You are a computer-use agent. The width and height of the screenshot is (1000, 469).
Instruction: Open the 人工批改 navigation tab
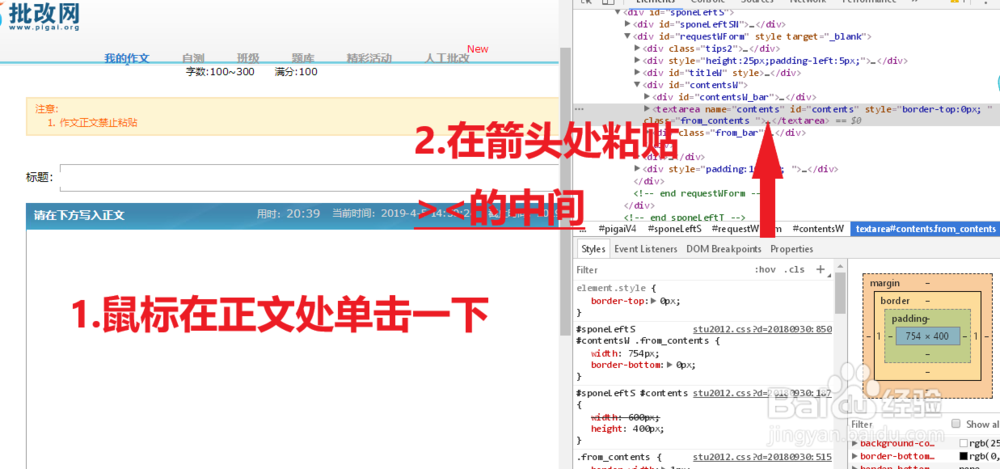[447, 58]
